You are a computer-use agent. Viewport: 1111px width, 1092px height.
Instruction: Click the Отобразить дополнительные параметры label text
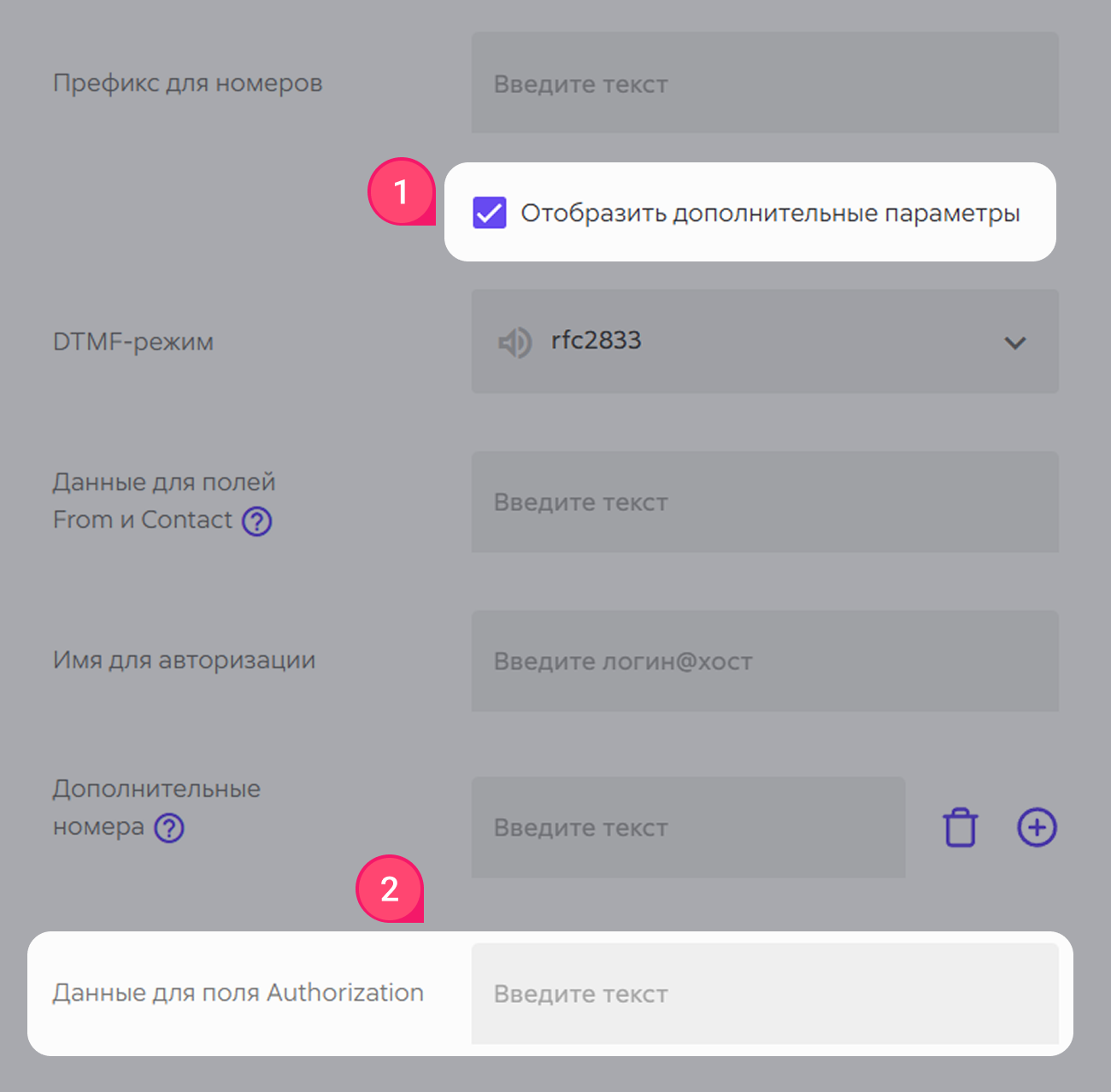point(770,214)
